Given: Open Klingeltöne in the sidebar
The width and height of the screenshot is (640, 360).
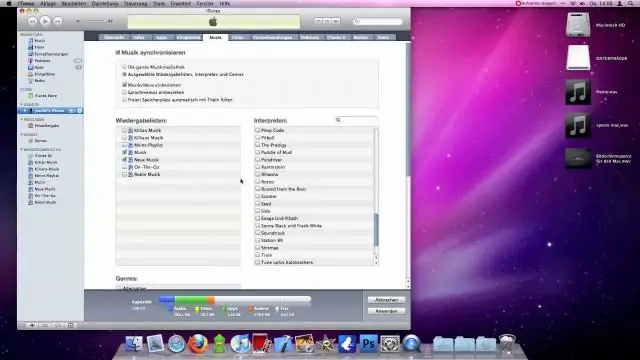Looking at the screenshot, I should pos(44,74).
